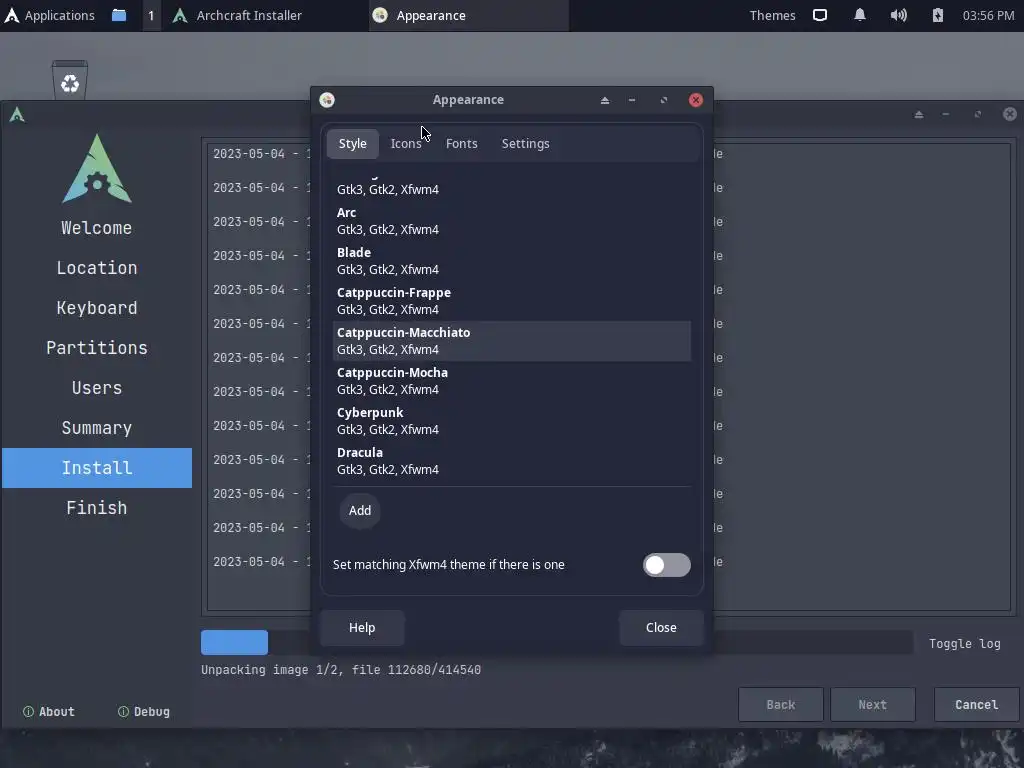The height and width of the screenshot is (768, 1024).
Task: Click the Next button in installer
Action: pyautogui.click(x=872, y=704)
